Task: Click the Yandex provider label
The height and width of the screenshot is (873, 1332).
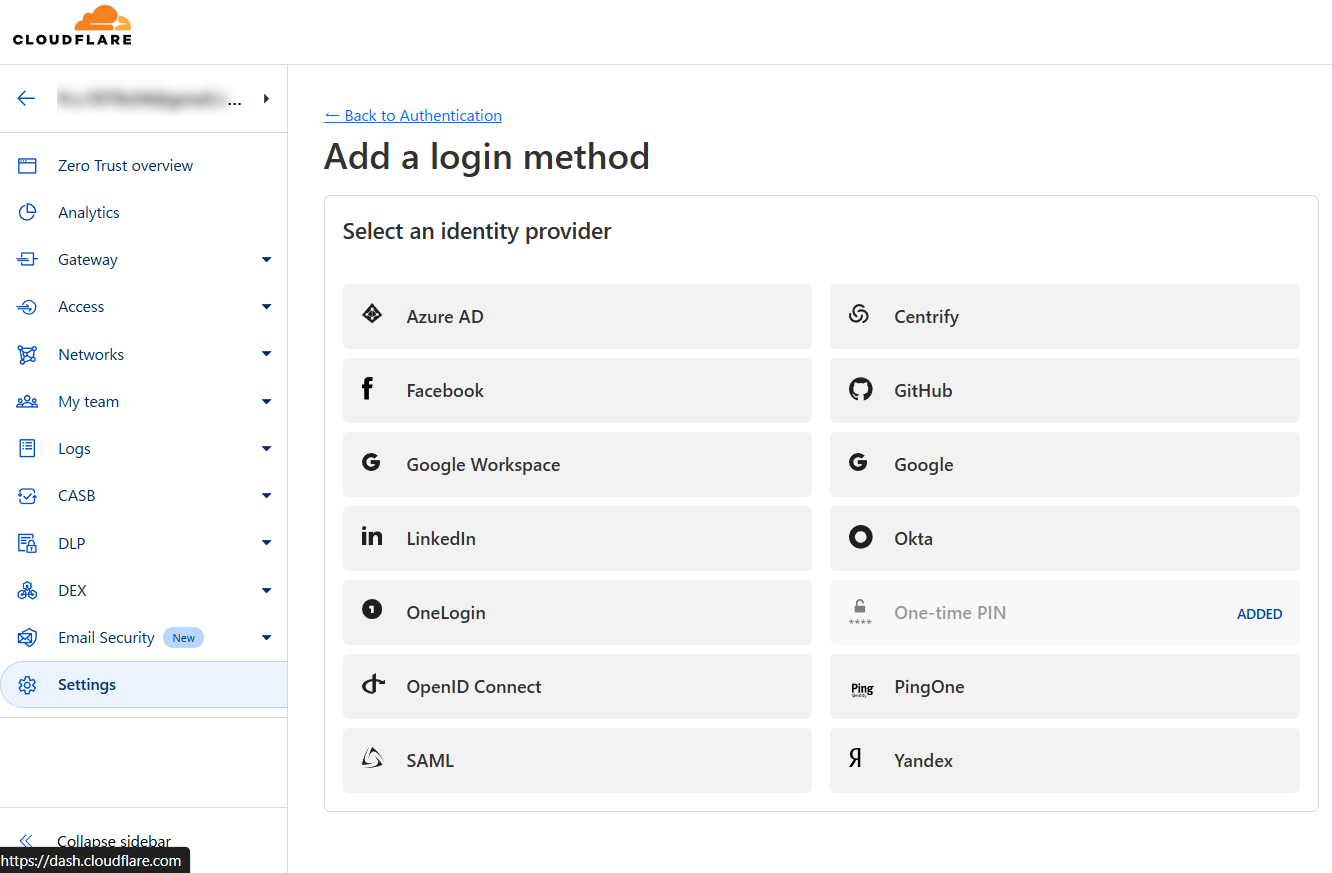Action: click(x=923, y=761)
